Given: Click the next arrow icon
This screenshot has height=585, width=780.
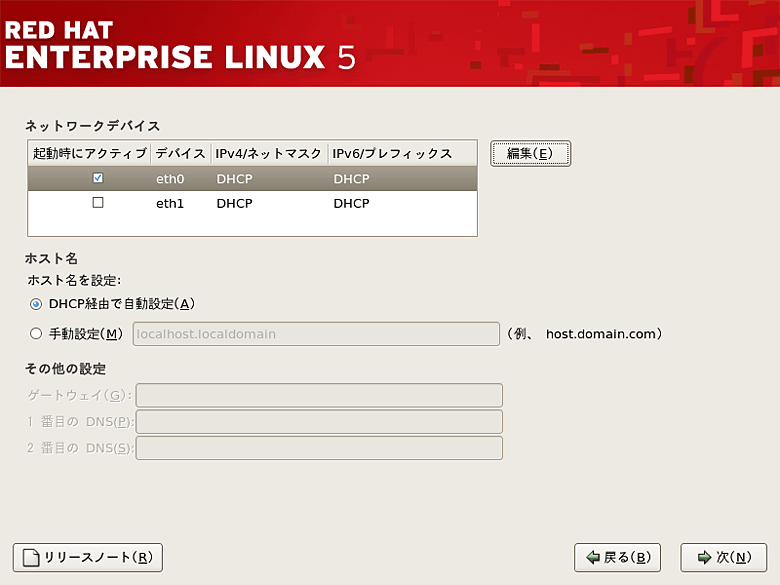Looking at the screenshot, I should click(704, 557).
